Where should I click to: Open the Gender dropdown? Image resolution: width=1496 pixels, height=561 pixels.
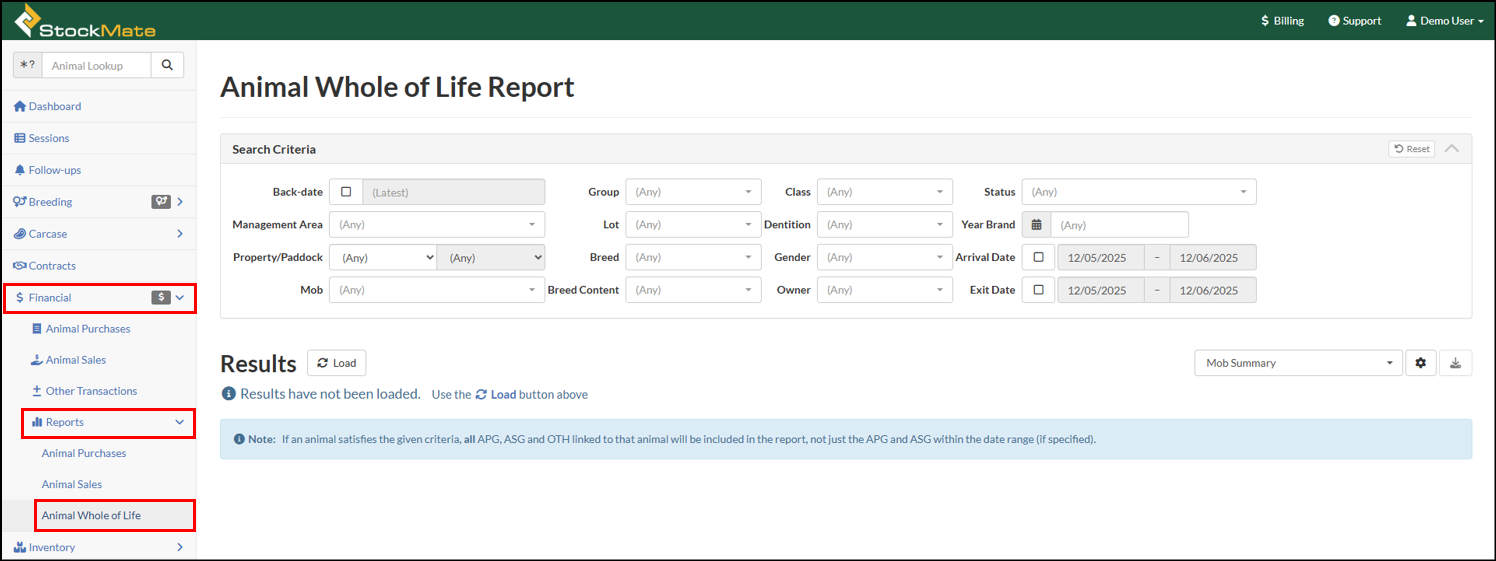tap(885, 257)
